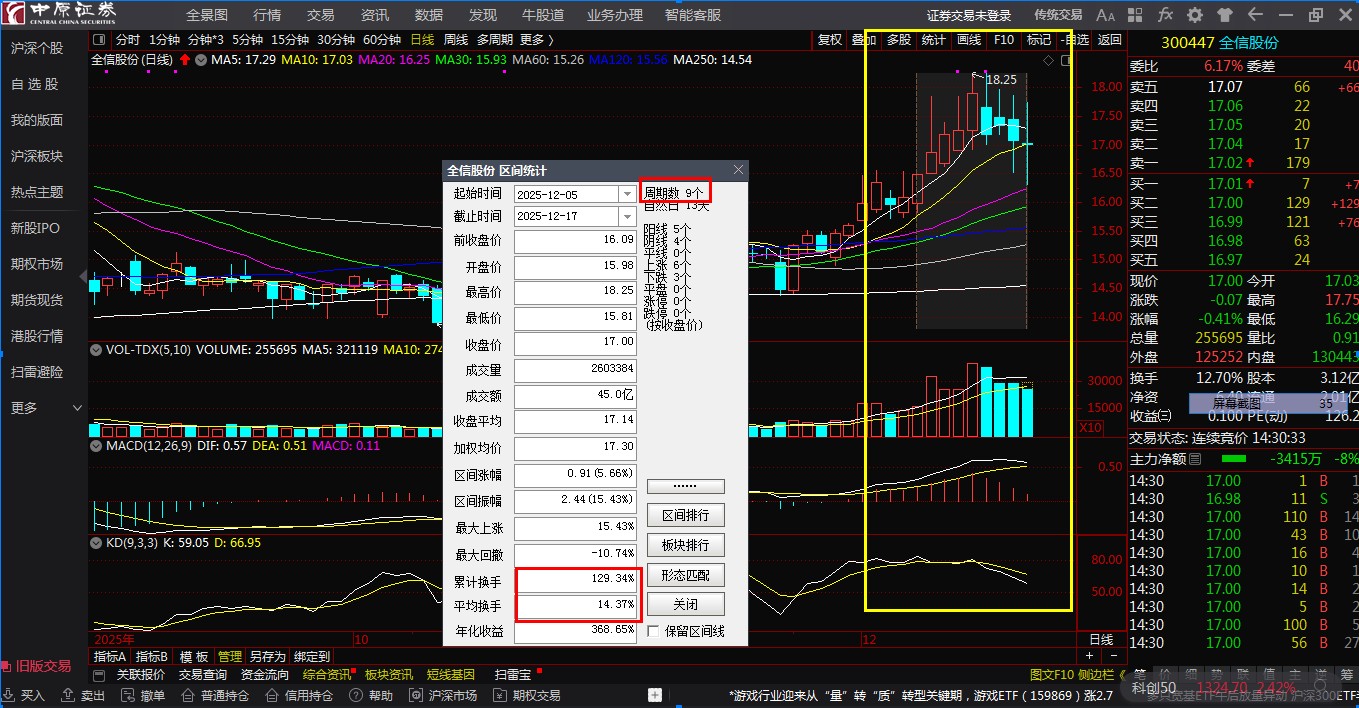The width and height of the screenshot is (1359, 708).
Task: Open 普通持仓 holdings
Action: coord(216,695)
